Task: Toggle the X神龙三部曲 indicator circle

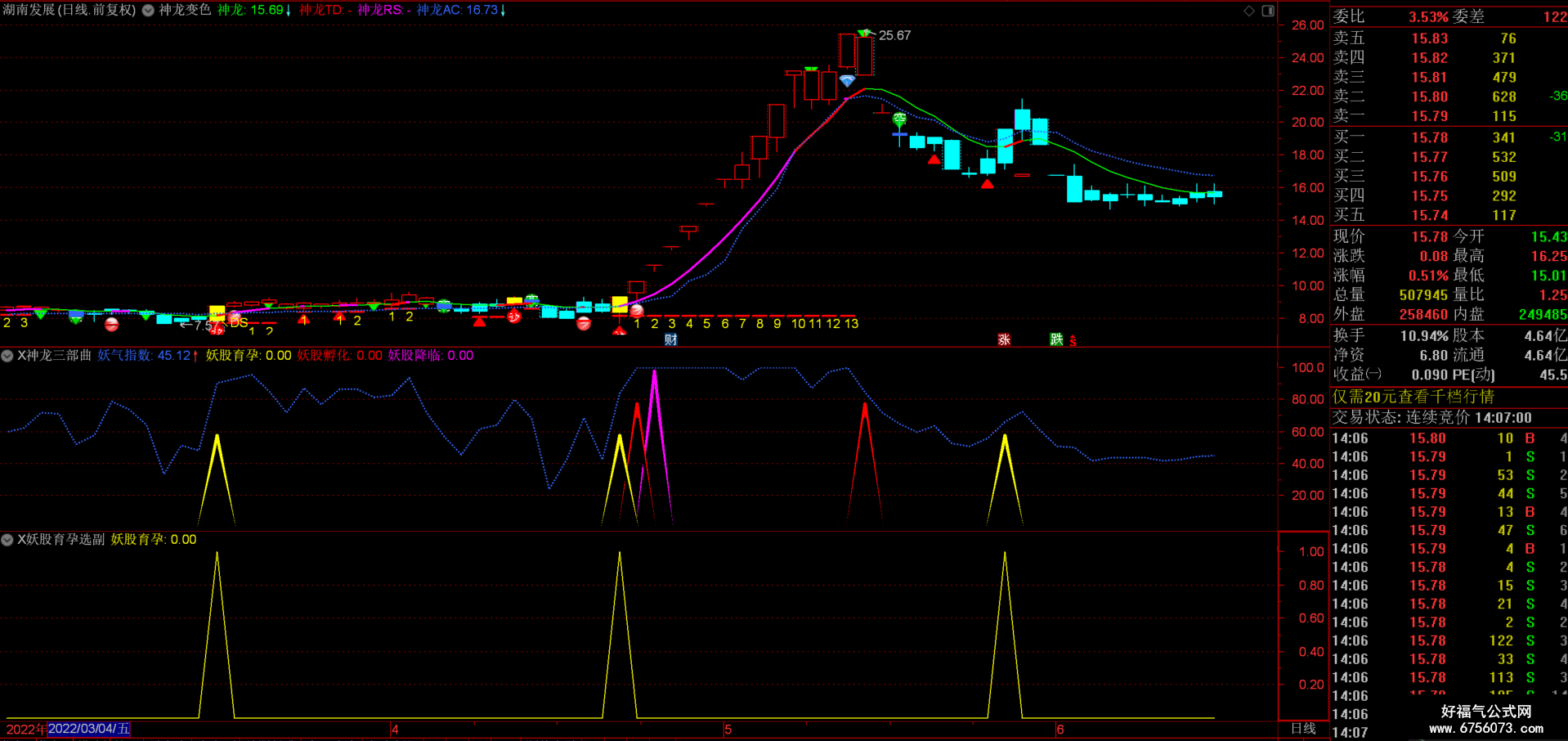Action: [7, 356]
